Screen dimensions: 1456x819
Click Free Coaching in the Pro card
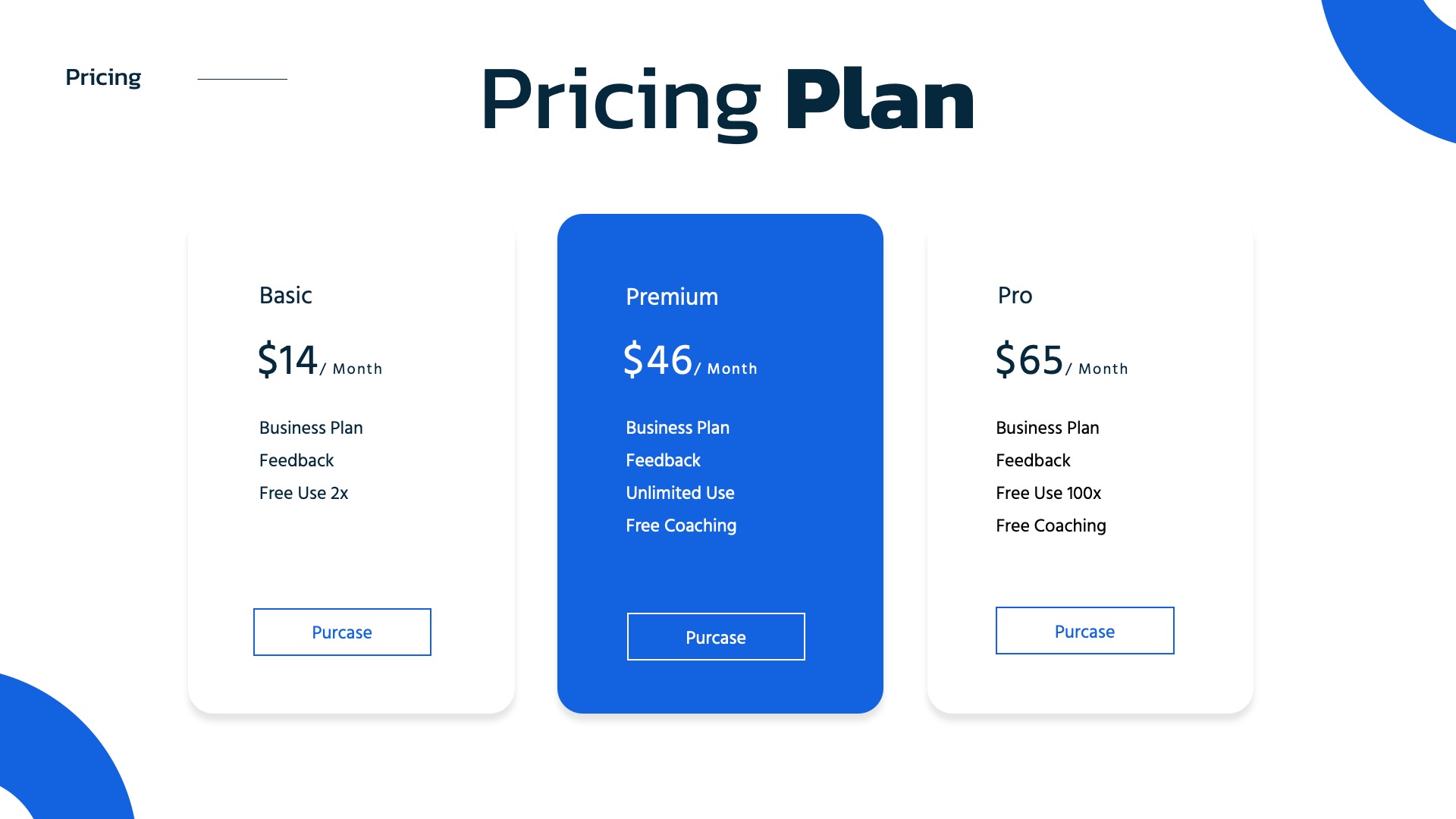pos(1050,526)
